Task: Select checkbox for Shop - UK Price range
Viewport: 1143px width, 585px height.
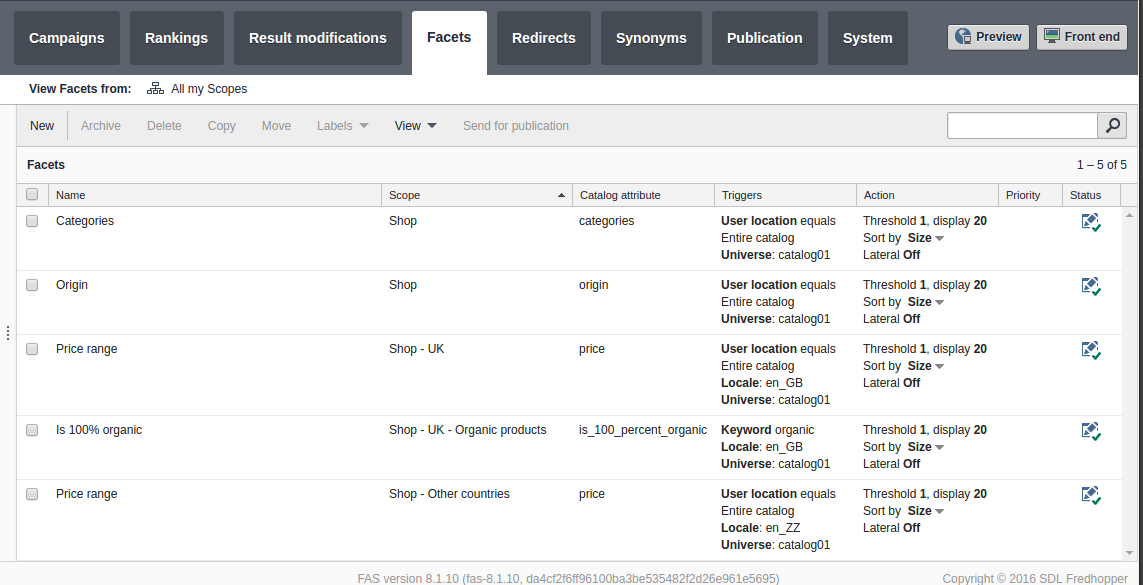Action: pos(32,349)
